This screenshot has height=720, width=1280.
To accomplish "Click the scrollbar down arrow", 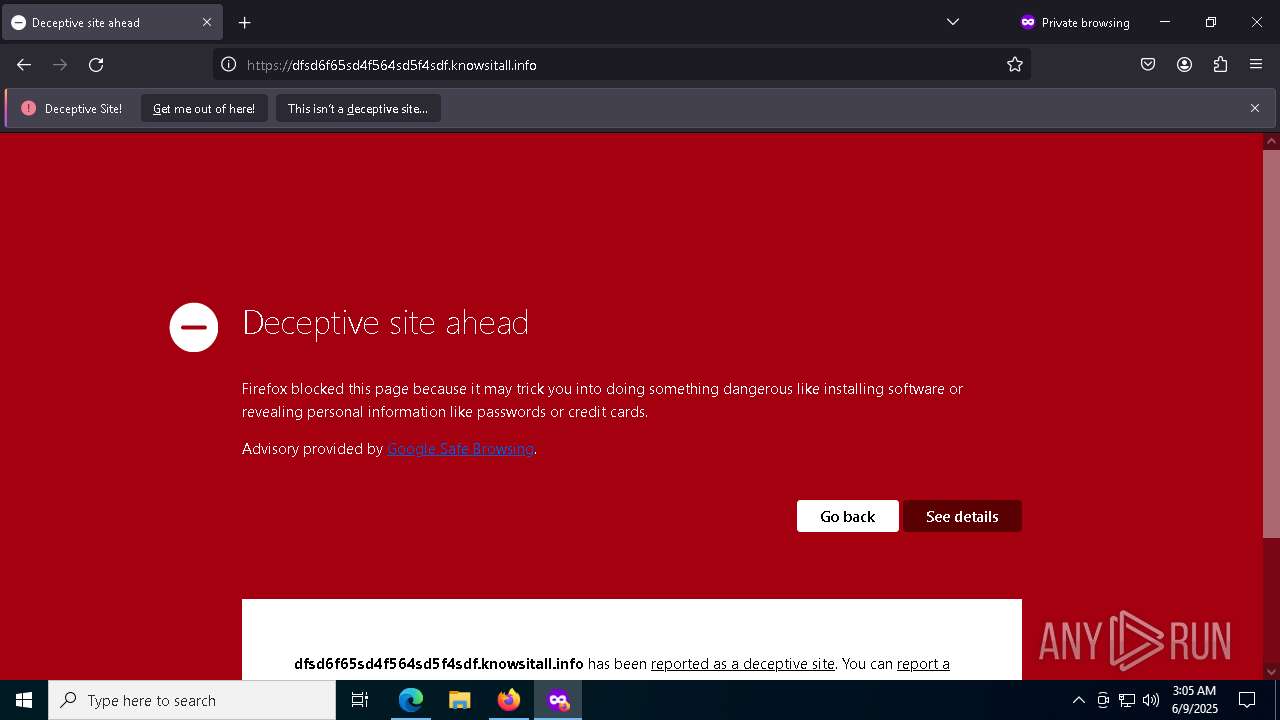I will pos(1271,671).
